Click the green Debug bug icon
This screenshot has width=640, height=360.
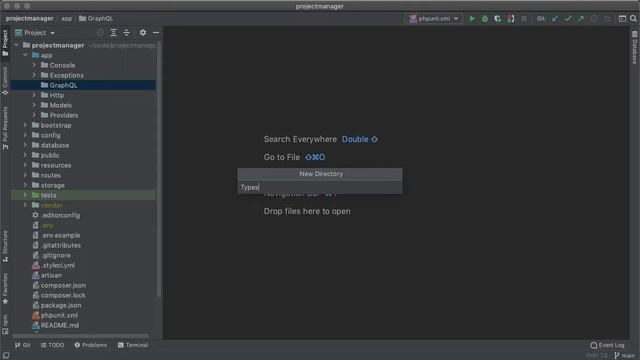[x=485, y=19]
